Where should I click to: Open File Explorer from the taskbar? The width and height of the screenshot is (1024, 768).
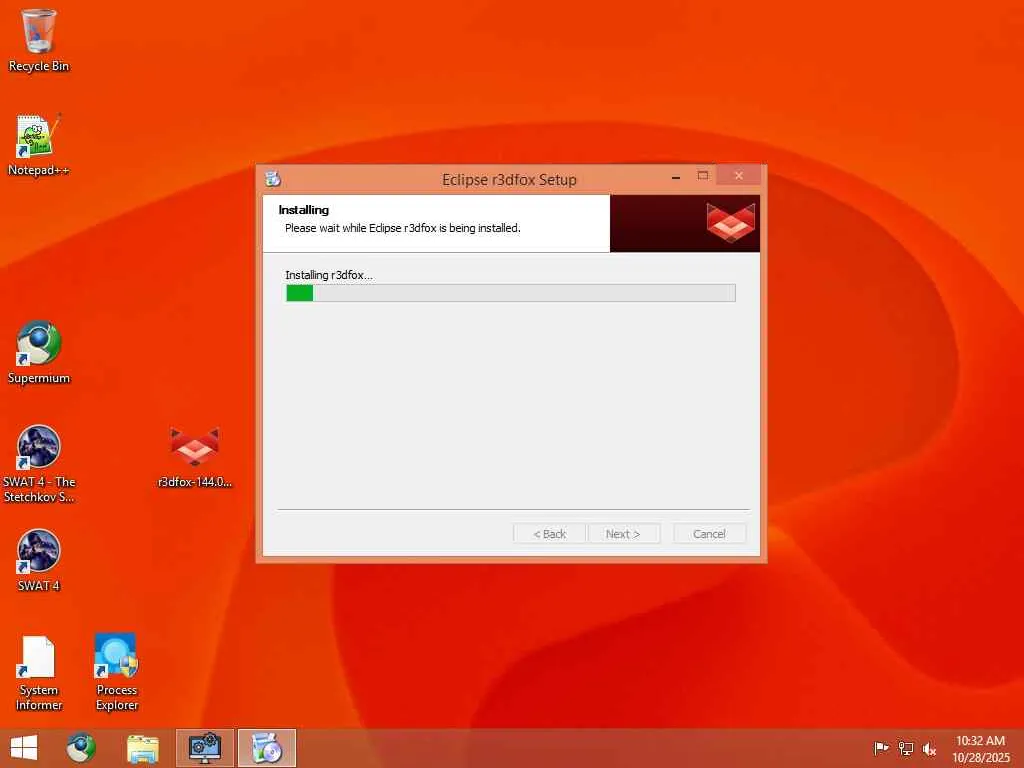143,748
